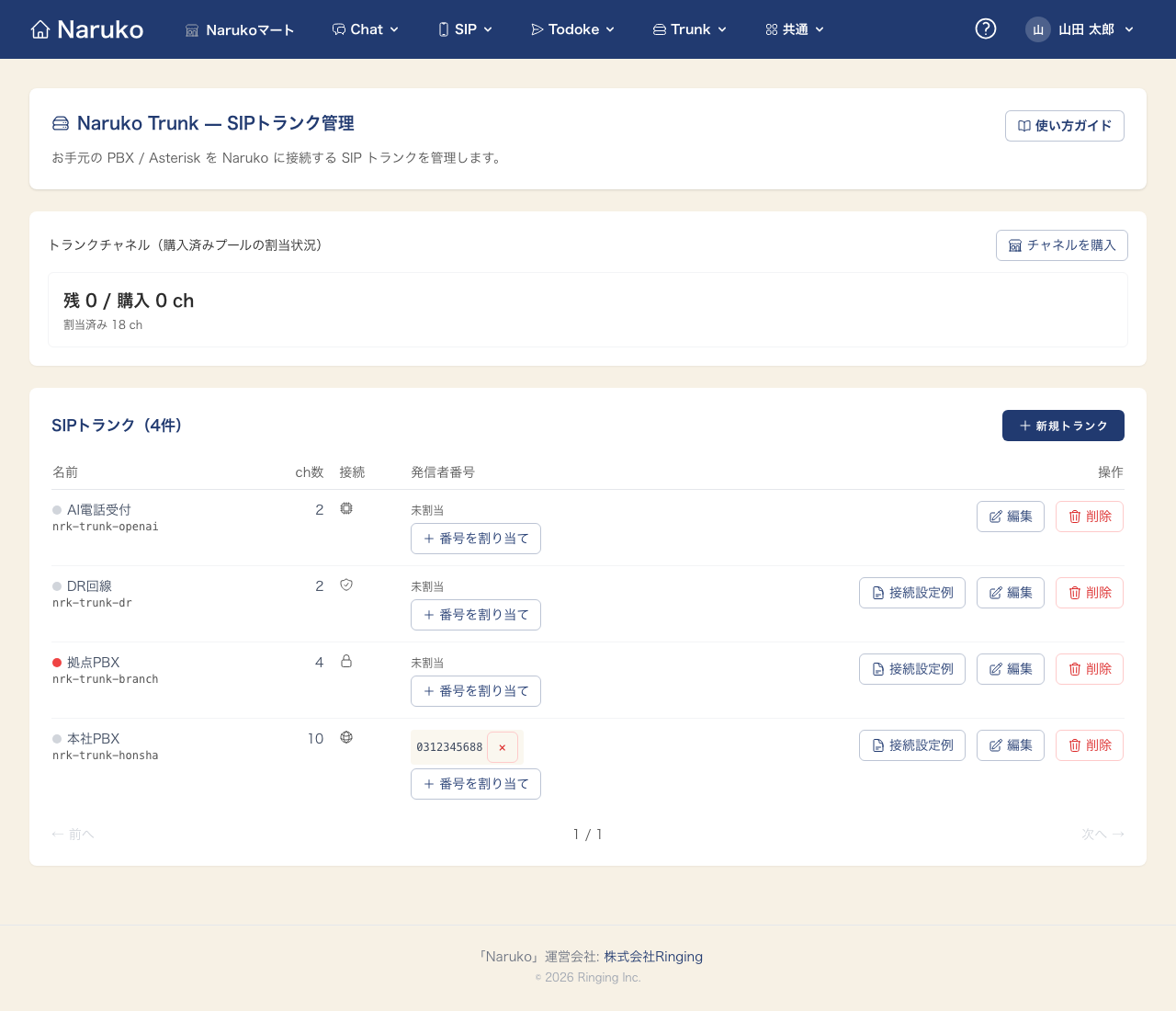Click the lock connection icon in 拠点PBX row

coord(346,661)
